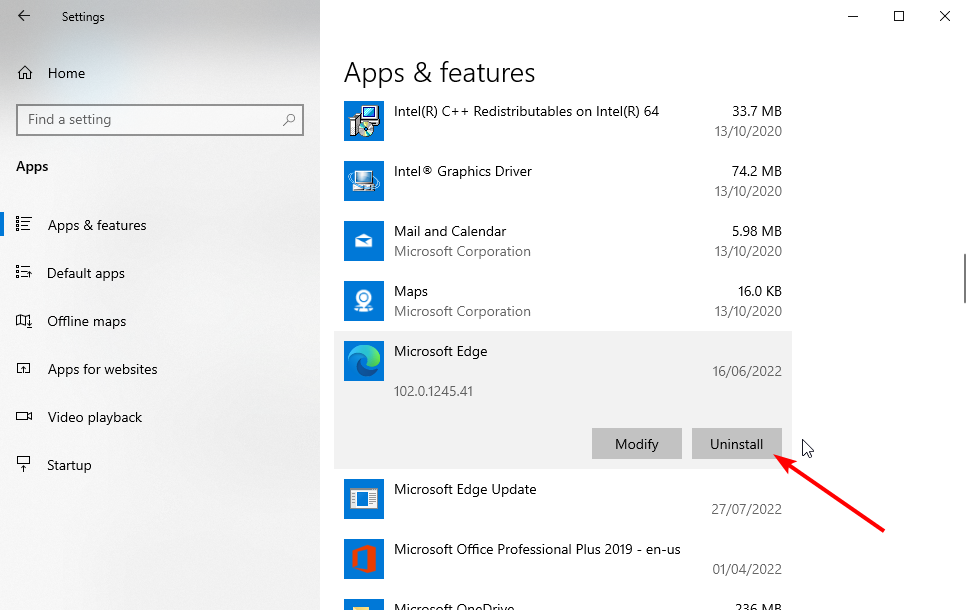The height and width of the screenshot is (610, 968).
Task: Click the Microsoft OneDrive icon
Action: (363, 603)
